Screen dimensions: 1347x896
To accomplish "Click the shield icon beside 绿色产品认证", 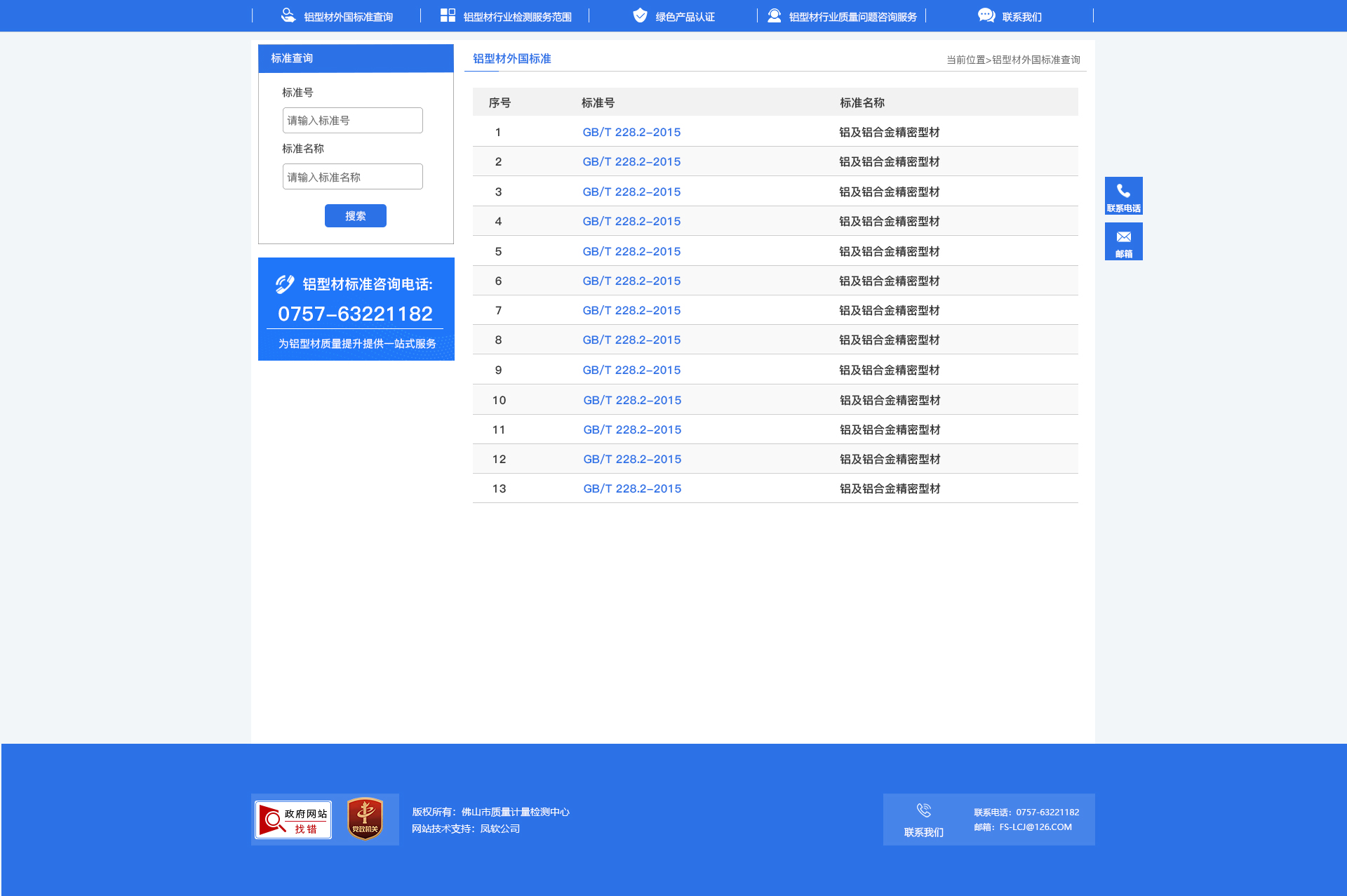I will coord(640,15).
